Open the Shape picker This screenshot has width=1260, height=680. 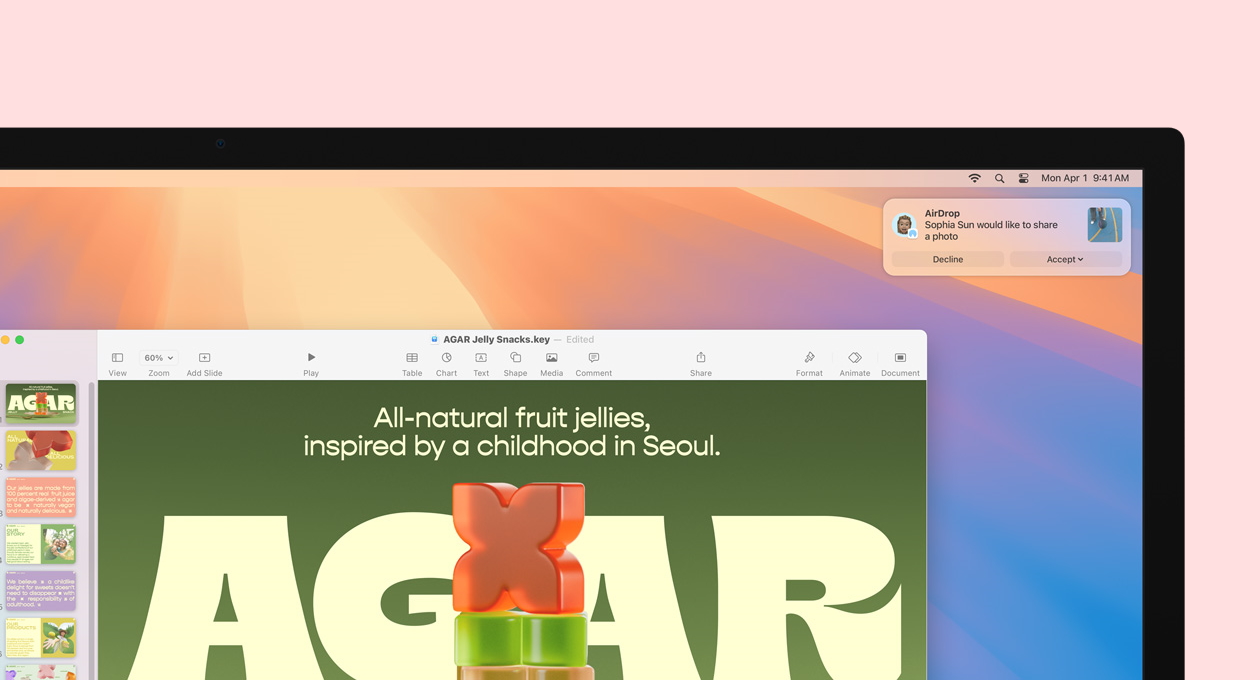(x=515, y=363)
